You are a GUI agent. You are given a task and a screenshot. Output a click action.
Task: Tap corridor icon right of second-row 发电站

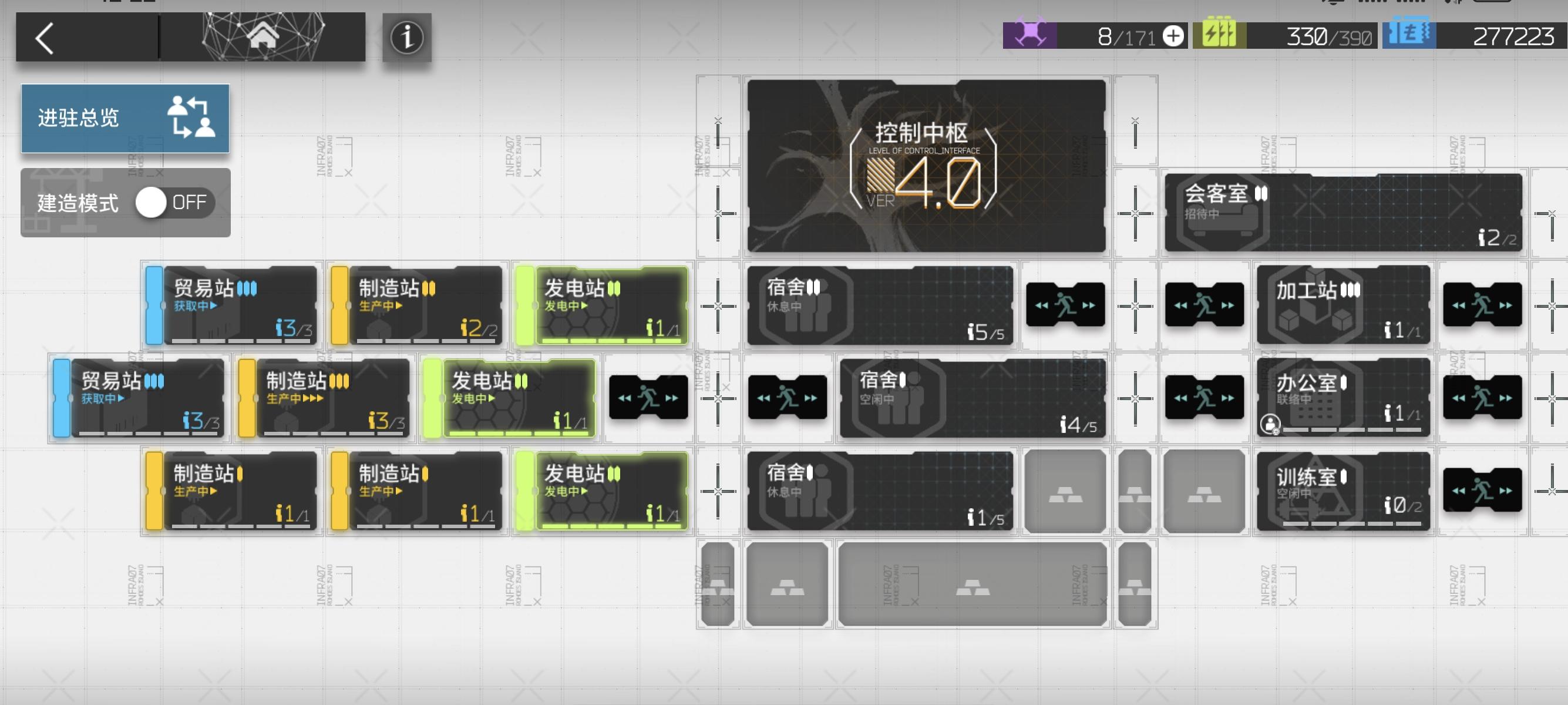(x=648, y=397)
